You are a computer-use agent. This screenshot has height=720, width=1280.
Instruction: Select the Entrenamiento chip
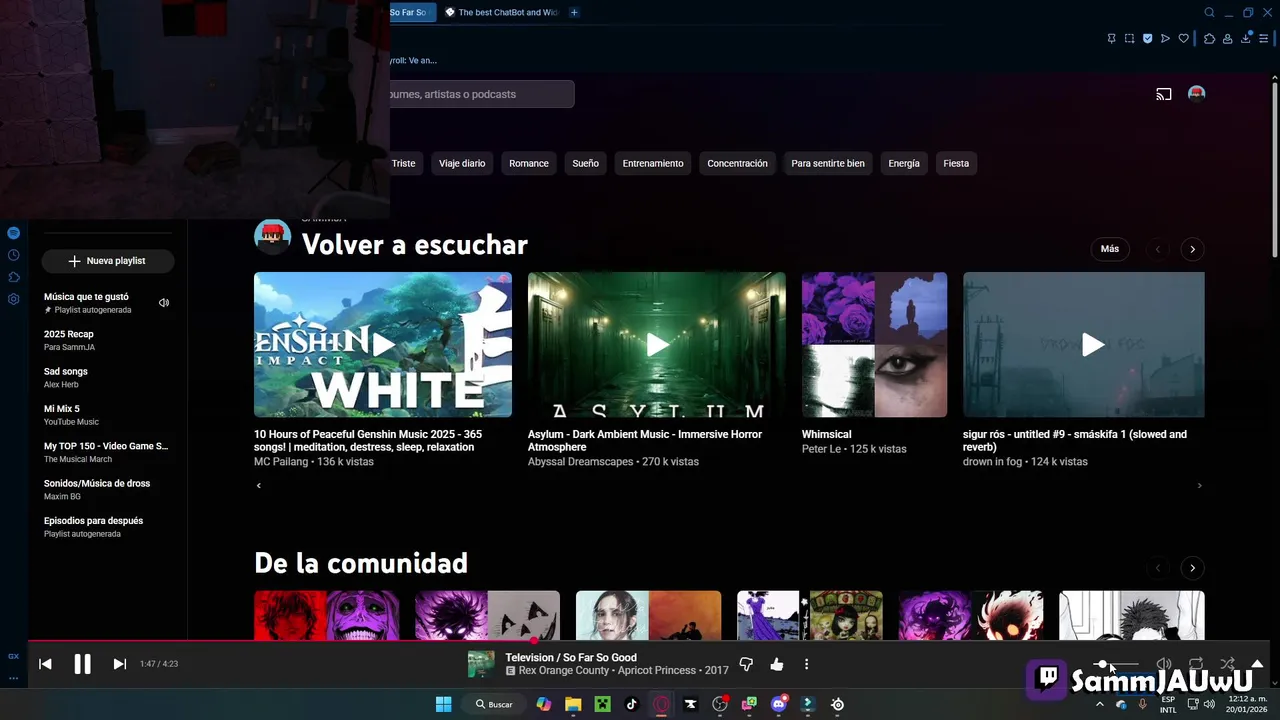coord(653,163)
